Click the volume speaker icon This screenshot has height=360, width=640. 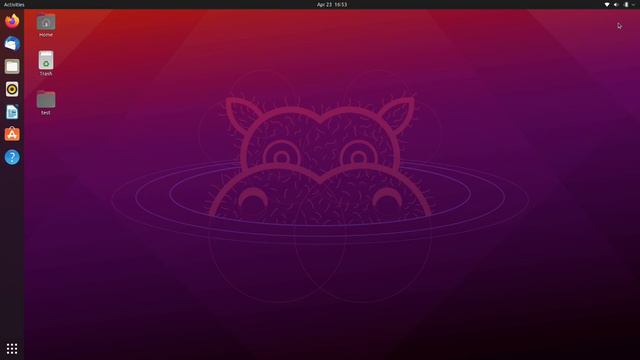coord(616,4)
